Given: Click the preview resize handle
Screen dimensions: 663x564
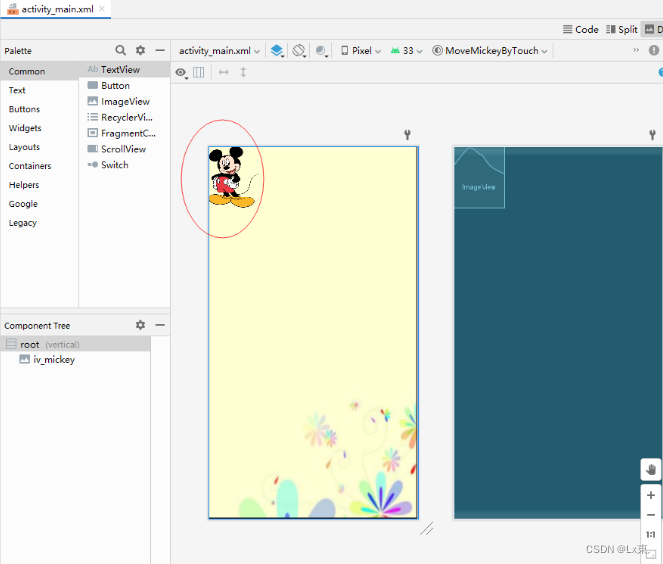Looking at the screenshot, I should point(427,528).
